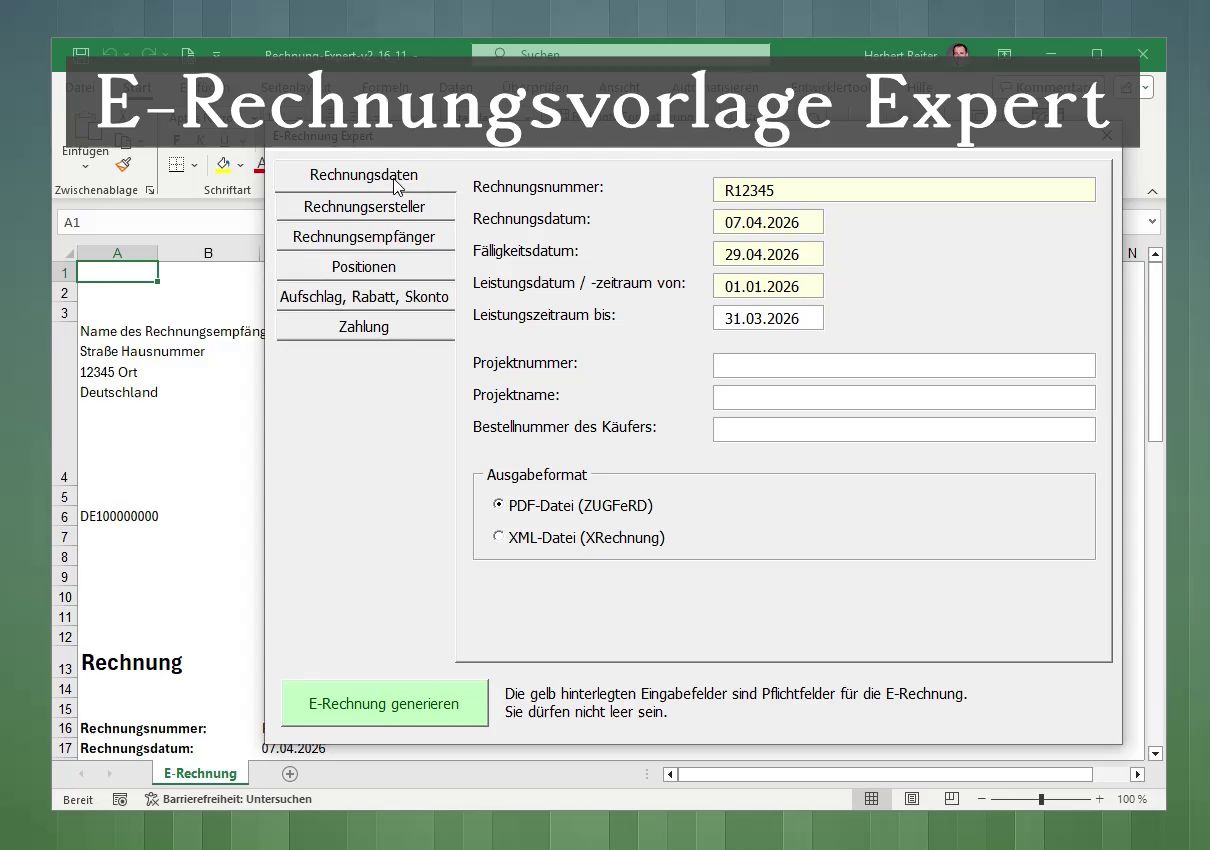
Task: Open the share dropdown arrow at top right
Action: click(1146, 88)
